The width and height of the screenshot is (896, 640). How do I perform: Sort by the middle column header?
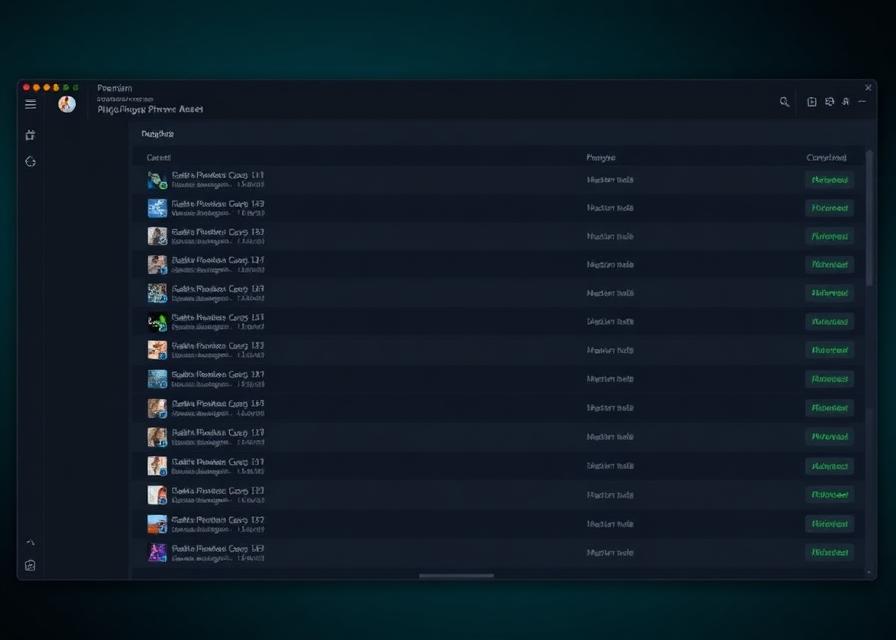pos(601,157)
